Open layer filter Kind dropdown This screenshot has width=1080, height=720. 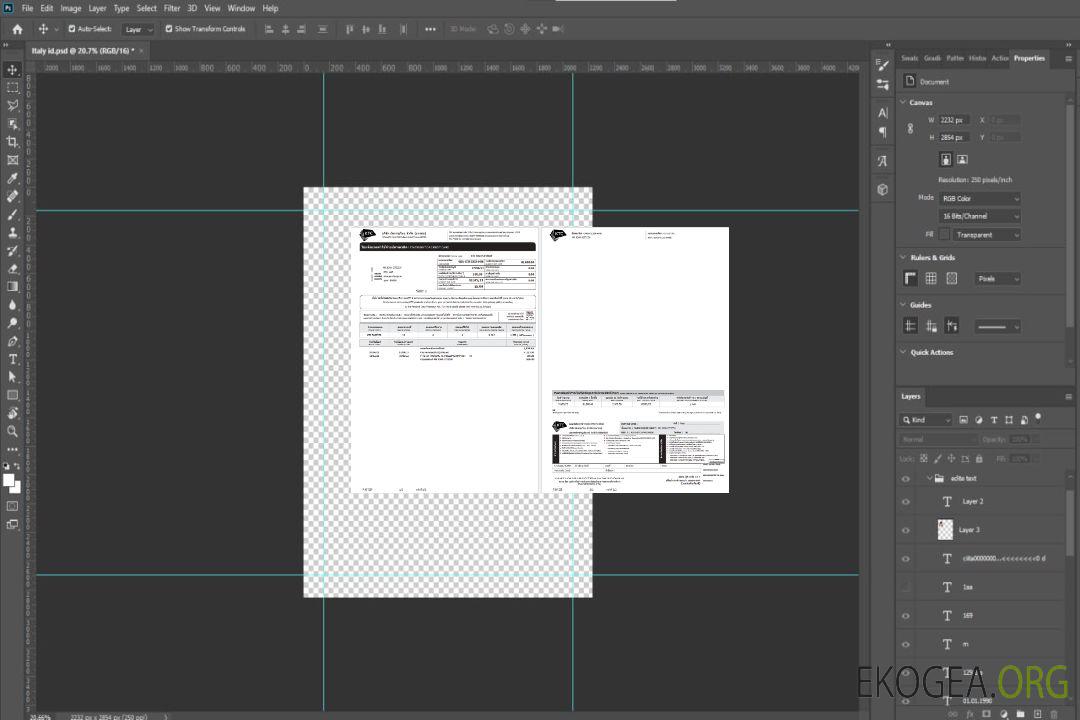coord(926,420)
